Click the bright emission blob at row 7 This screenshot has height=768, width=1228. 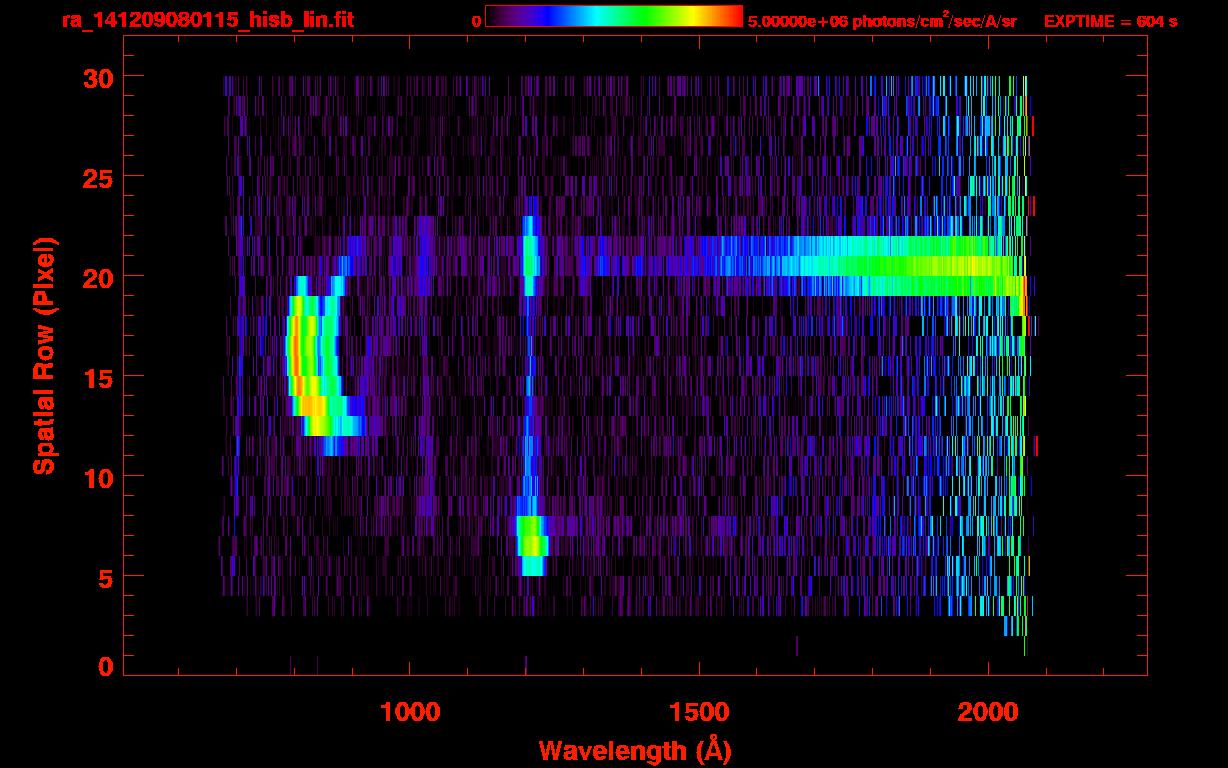click(532, 545)
